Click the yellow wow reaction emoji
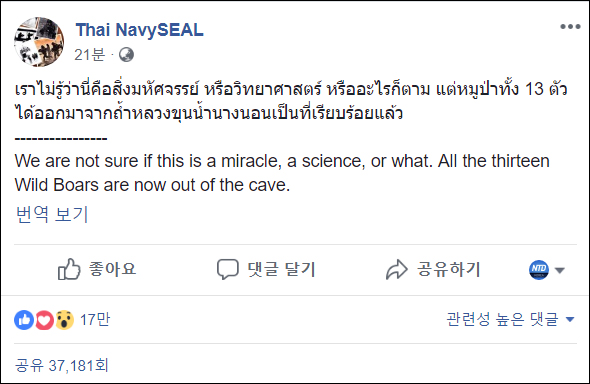The width and height of the screenshot is (590, 384). (64, 320)
